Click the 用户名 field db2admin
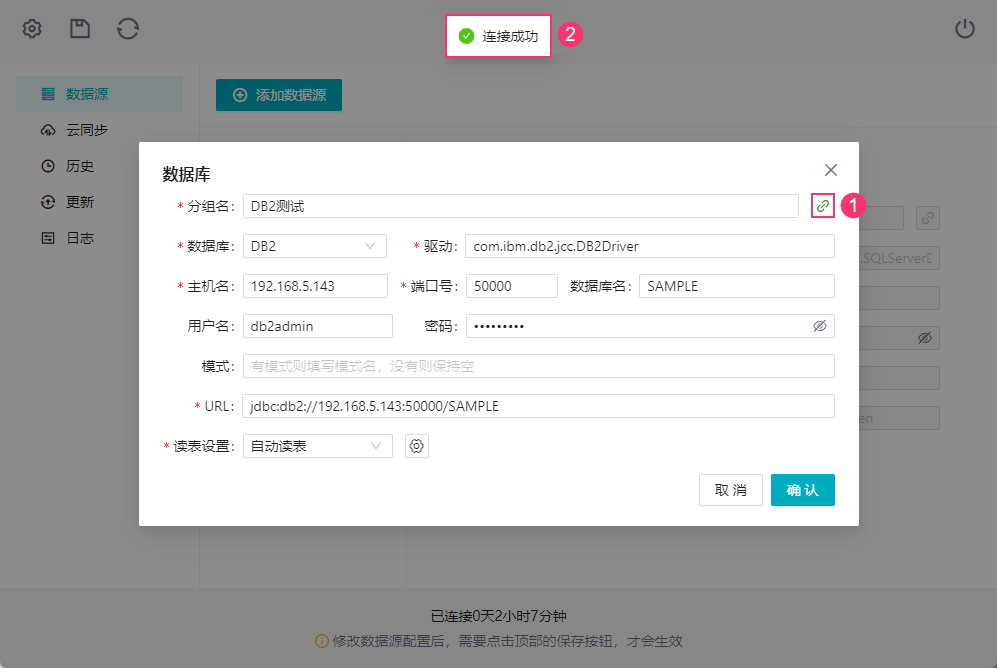Image resolution: width=997 pixels, height=668 pixels. coord(317,326)
